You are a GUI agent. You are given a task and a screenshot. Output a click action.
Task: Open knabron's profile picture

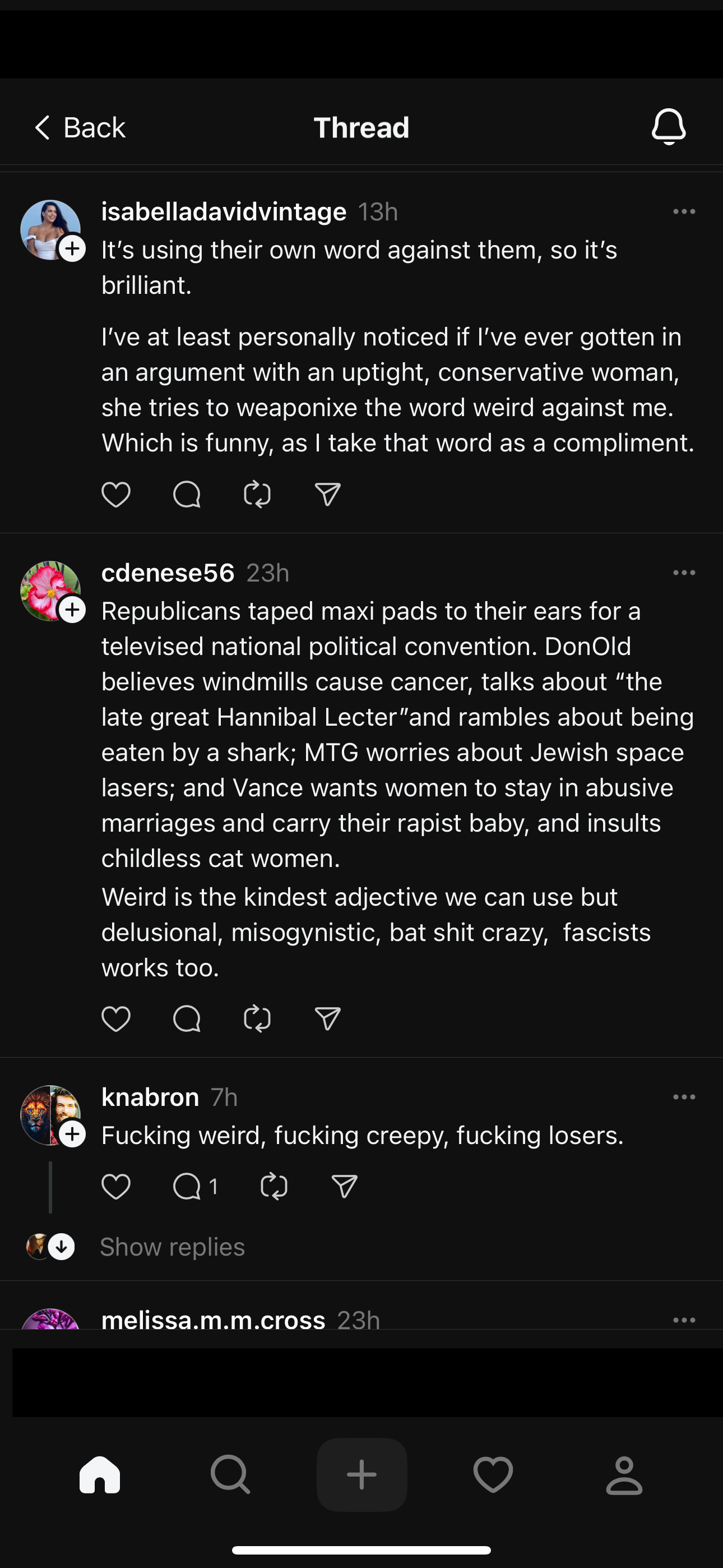pyautogui.click(x=48, y=1114)
